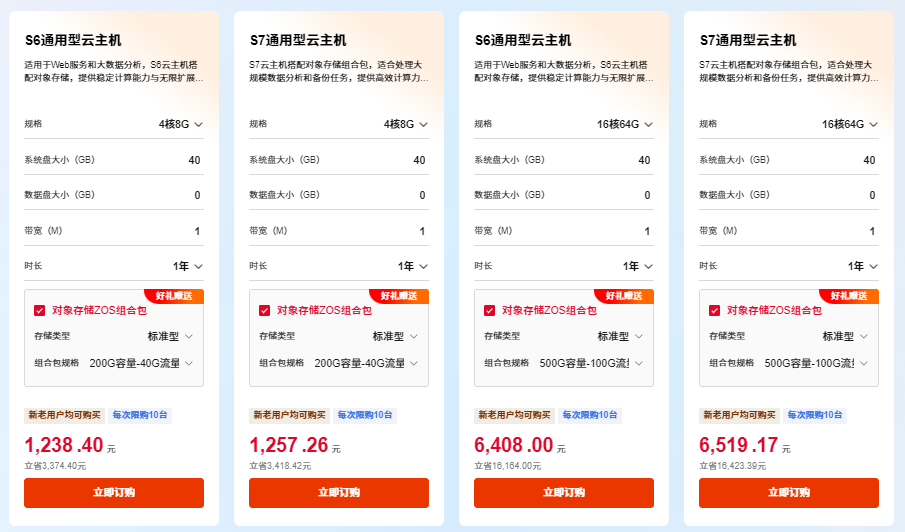
Task: Uncheck 对象存储ZOS组合包 on first S6 card
Action: click(39, 310)
